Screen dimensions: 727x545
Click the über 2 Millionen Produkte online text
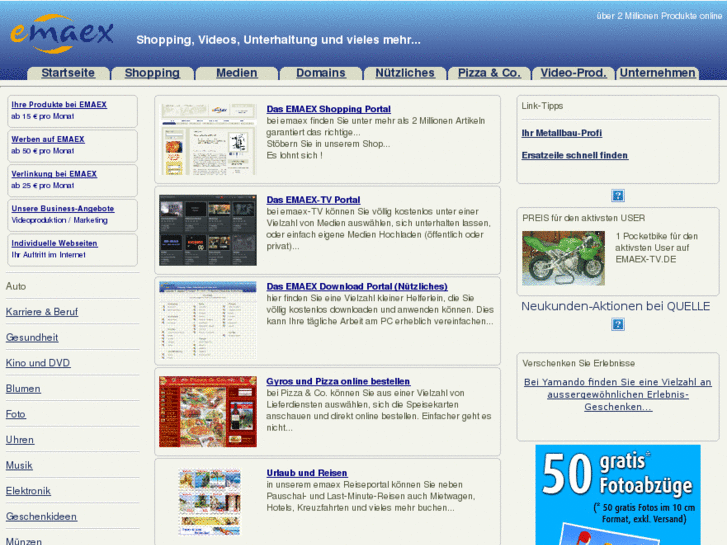point(659,16)
